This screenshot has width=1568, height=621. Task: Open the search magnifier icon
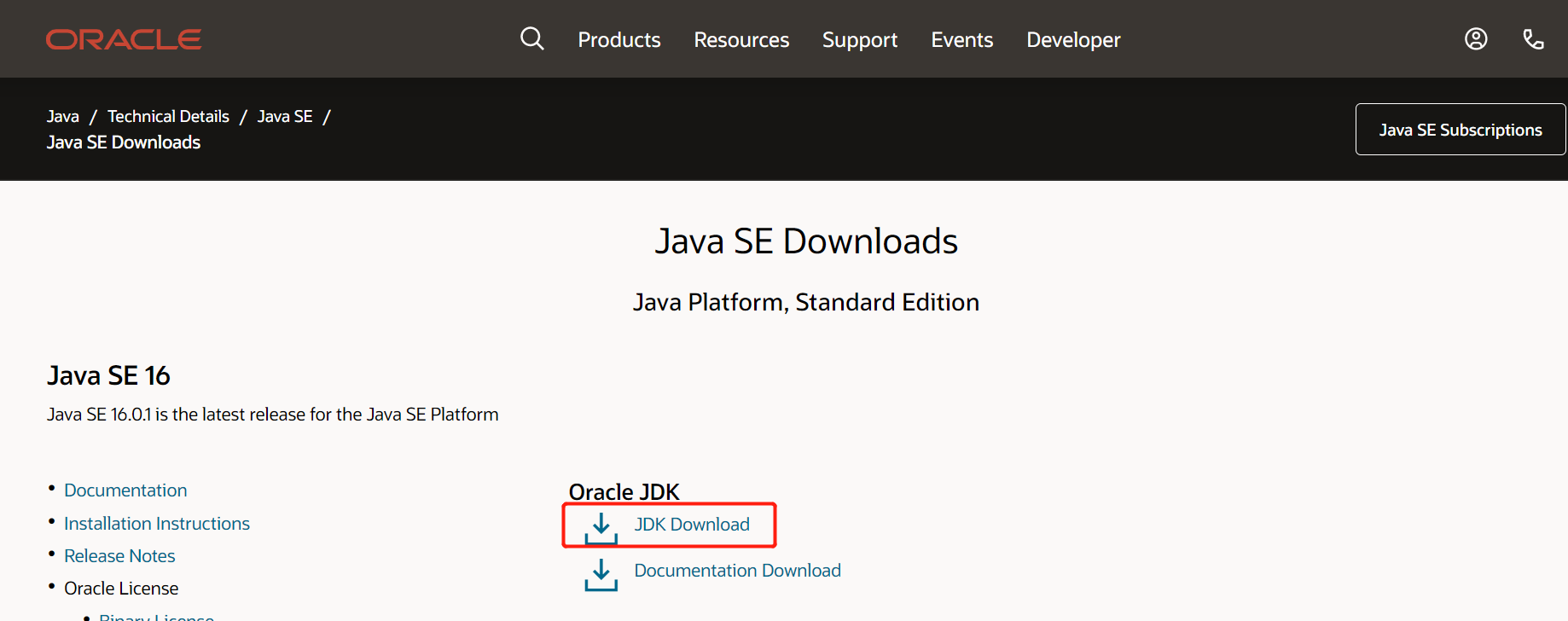(x=532, y=38)
